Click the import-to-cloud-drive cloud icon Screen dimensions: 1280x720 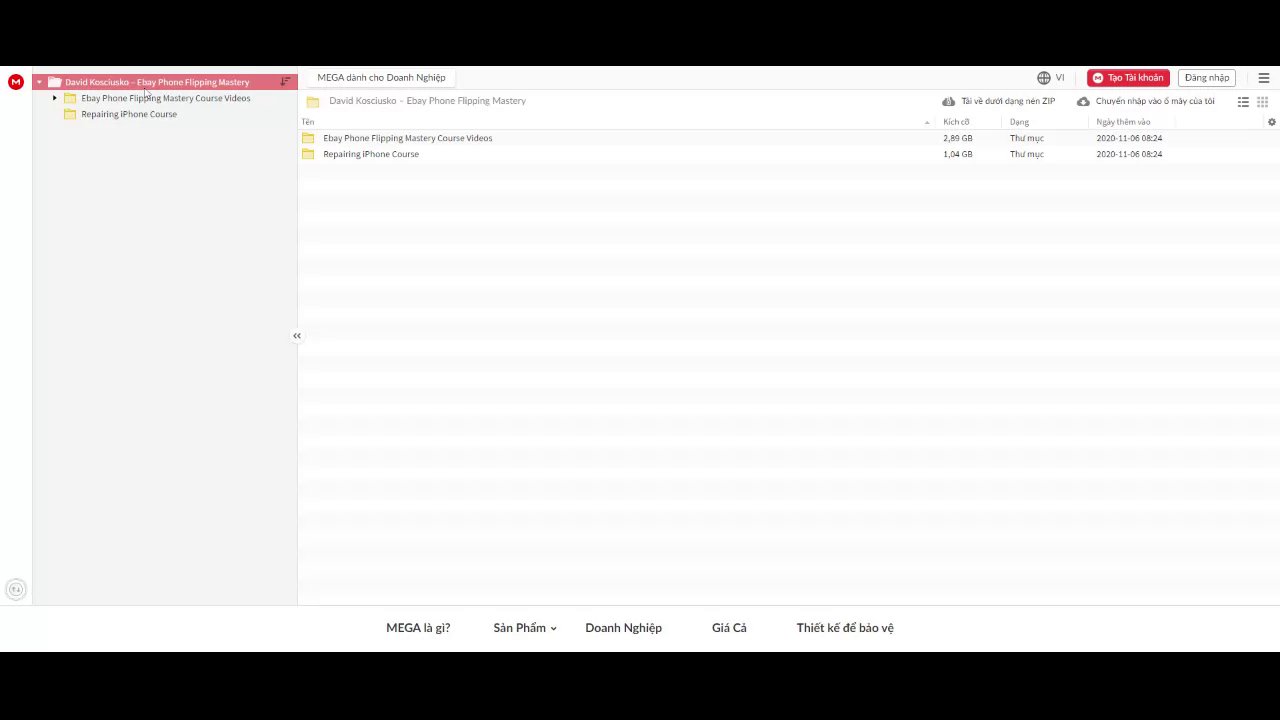[x=1083, y=102]
